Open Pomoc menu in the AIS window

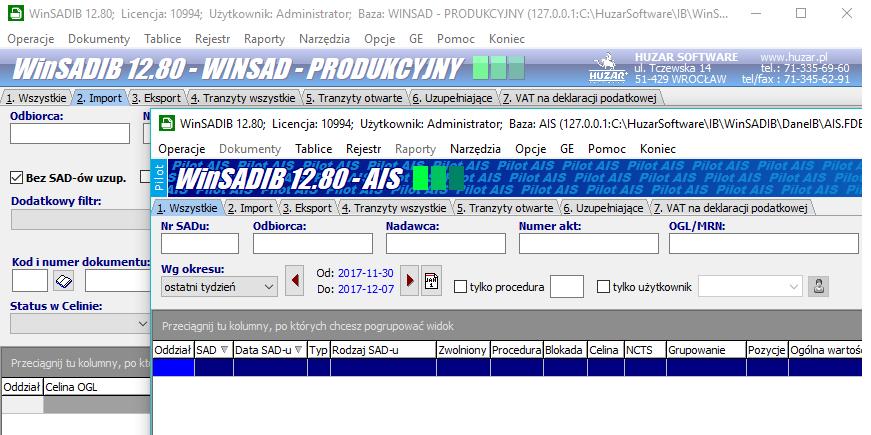607,149
